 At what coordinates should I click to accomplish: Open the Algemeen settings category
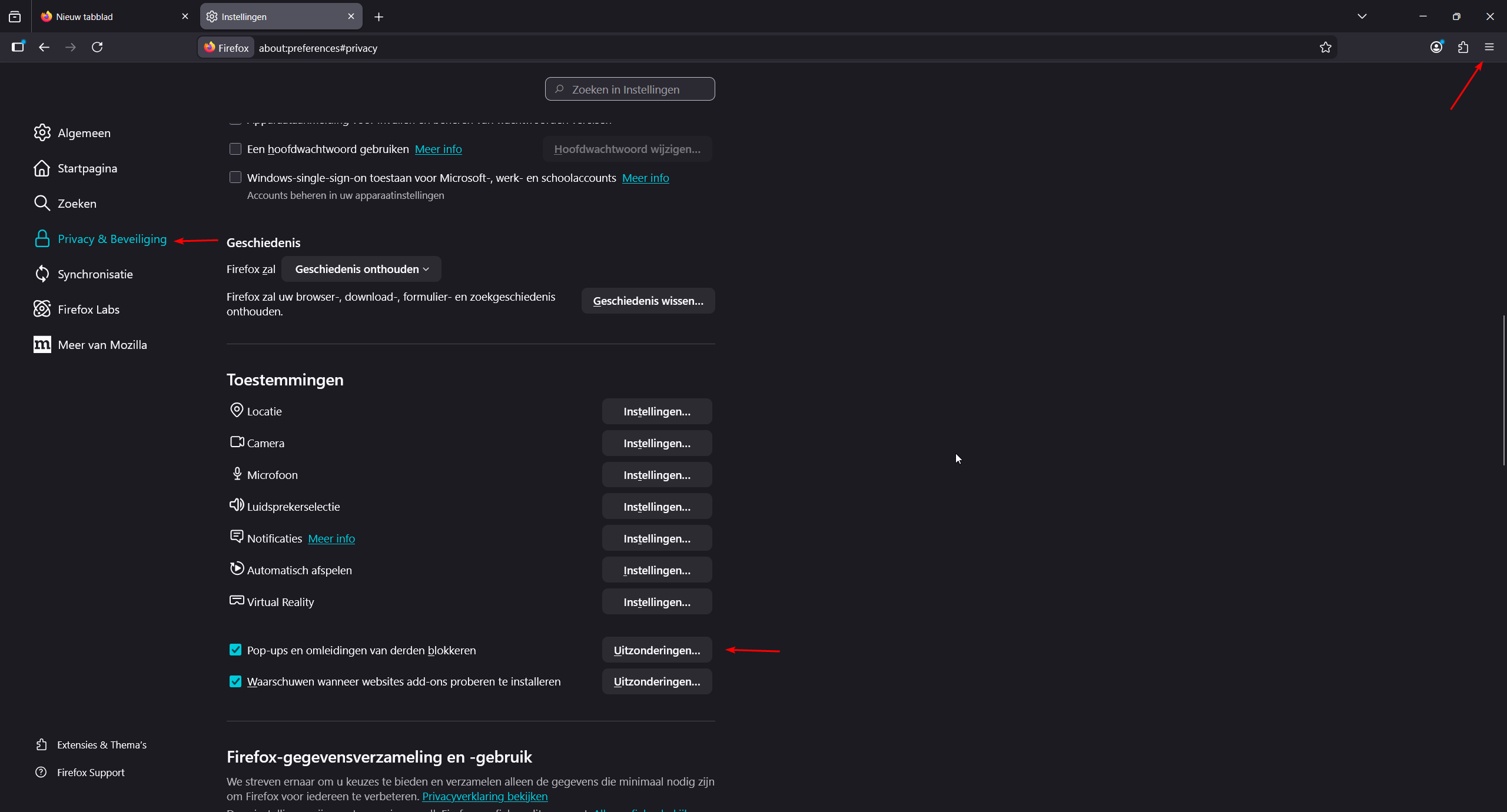click(84, 133)
